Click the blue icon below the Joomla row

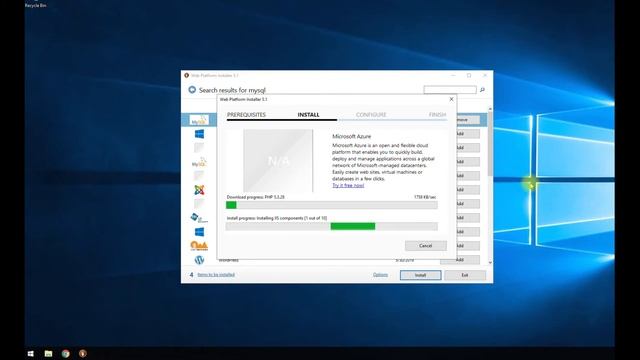coord(199,218)
